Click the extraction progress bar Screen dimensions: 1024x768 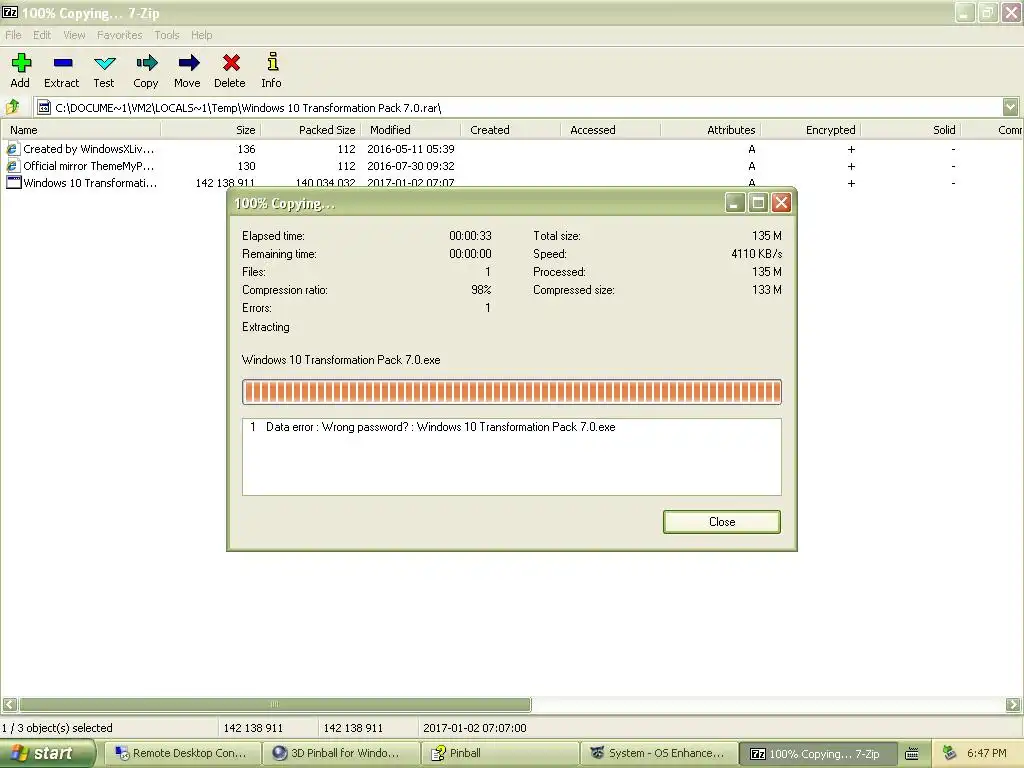pos(511,392)
